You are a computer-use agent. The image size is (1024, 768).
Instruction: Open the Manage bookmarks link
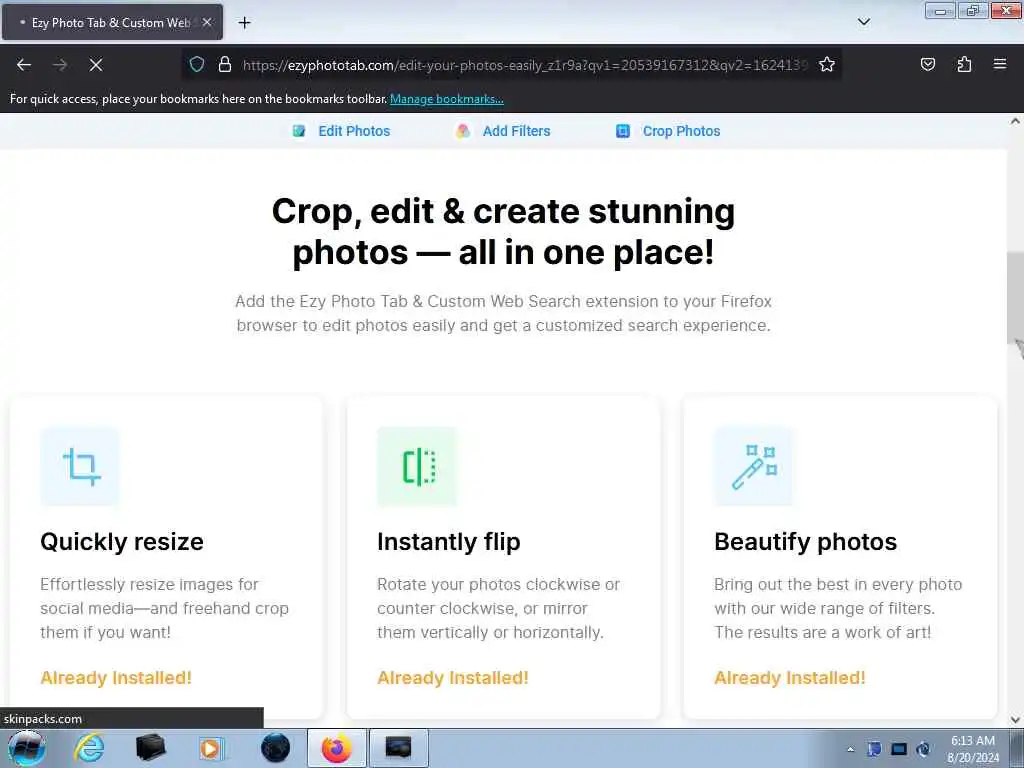click(447, 99)
